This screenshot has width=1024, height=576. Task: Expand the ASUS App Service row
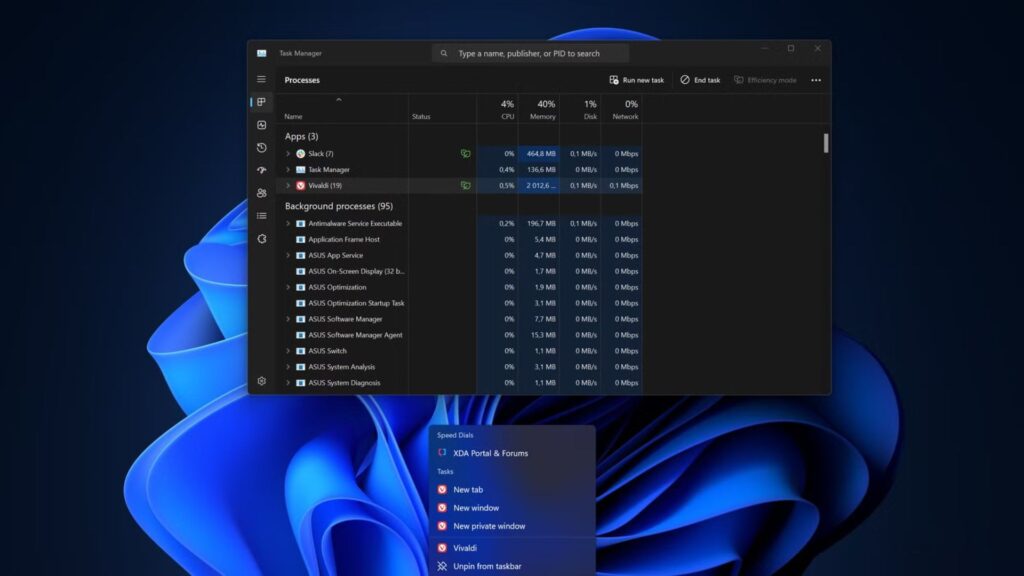[x=288, y=255]
